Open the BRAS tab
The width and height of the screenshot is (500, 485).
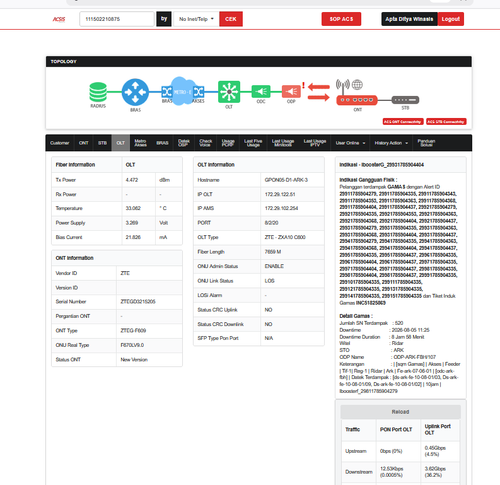point(162,143)
